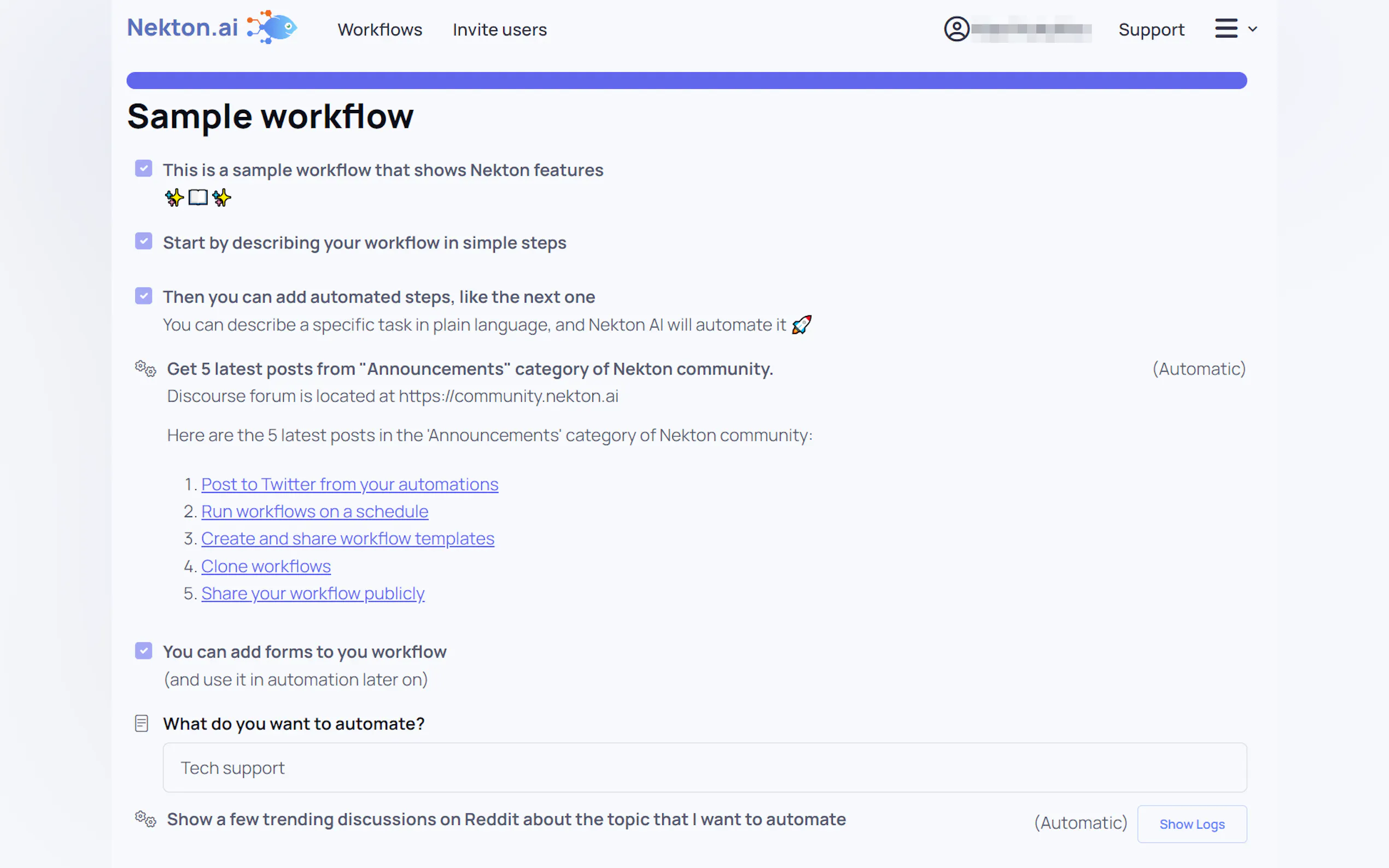
Task: Uncheck the sample workflow features checkbox
Action: pos(144,169)
